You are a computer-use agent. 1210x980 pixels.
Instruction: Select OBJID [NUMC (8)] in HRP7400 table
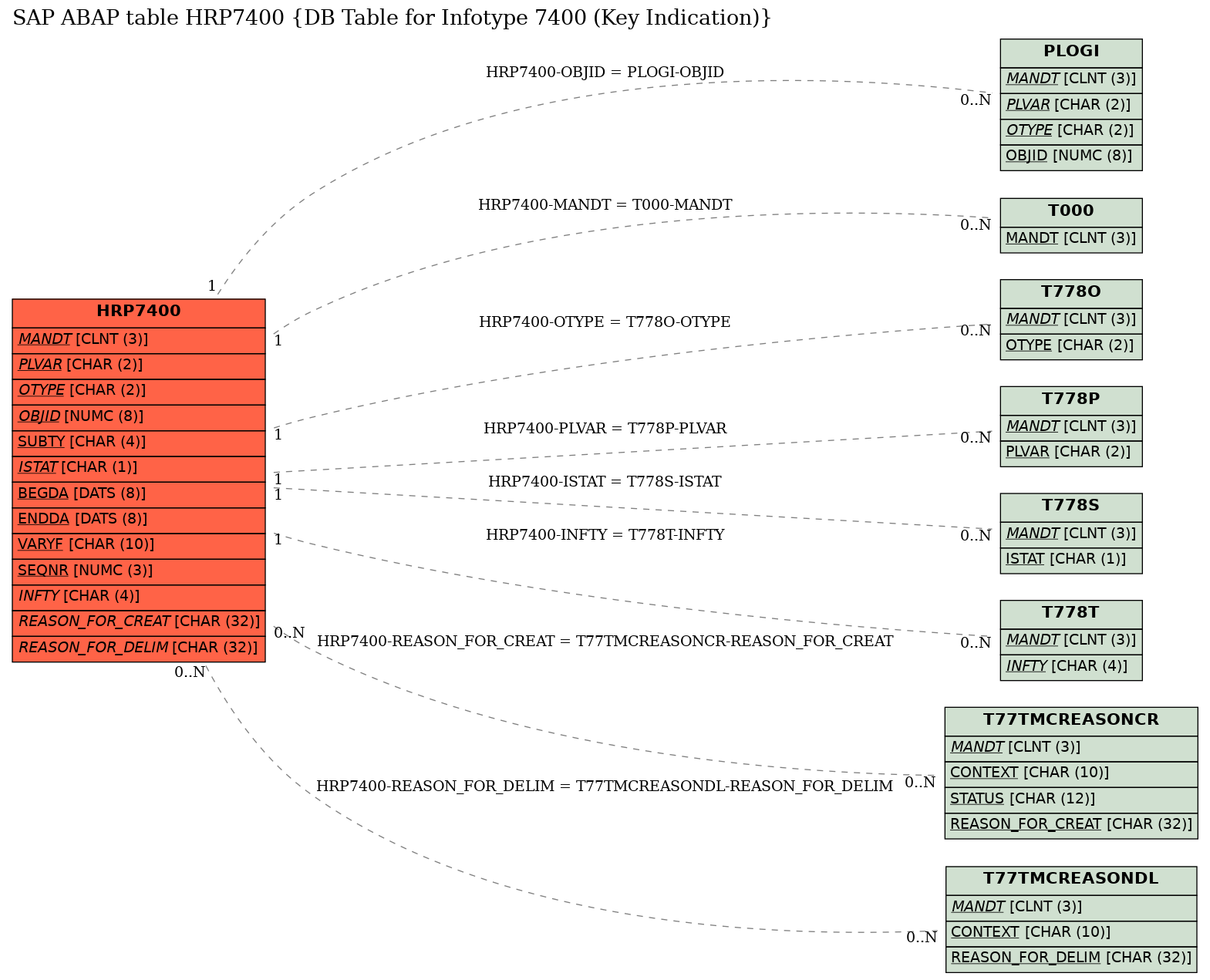(x=139, y=417)
